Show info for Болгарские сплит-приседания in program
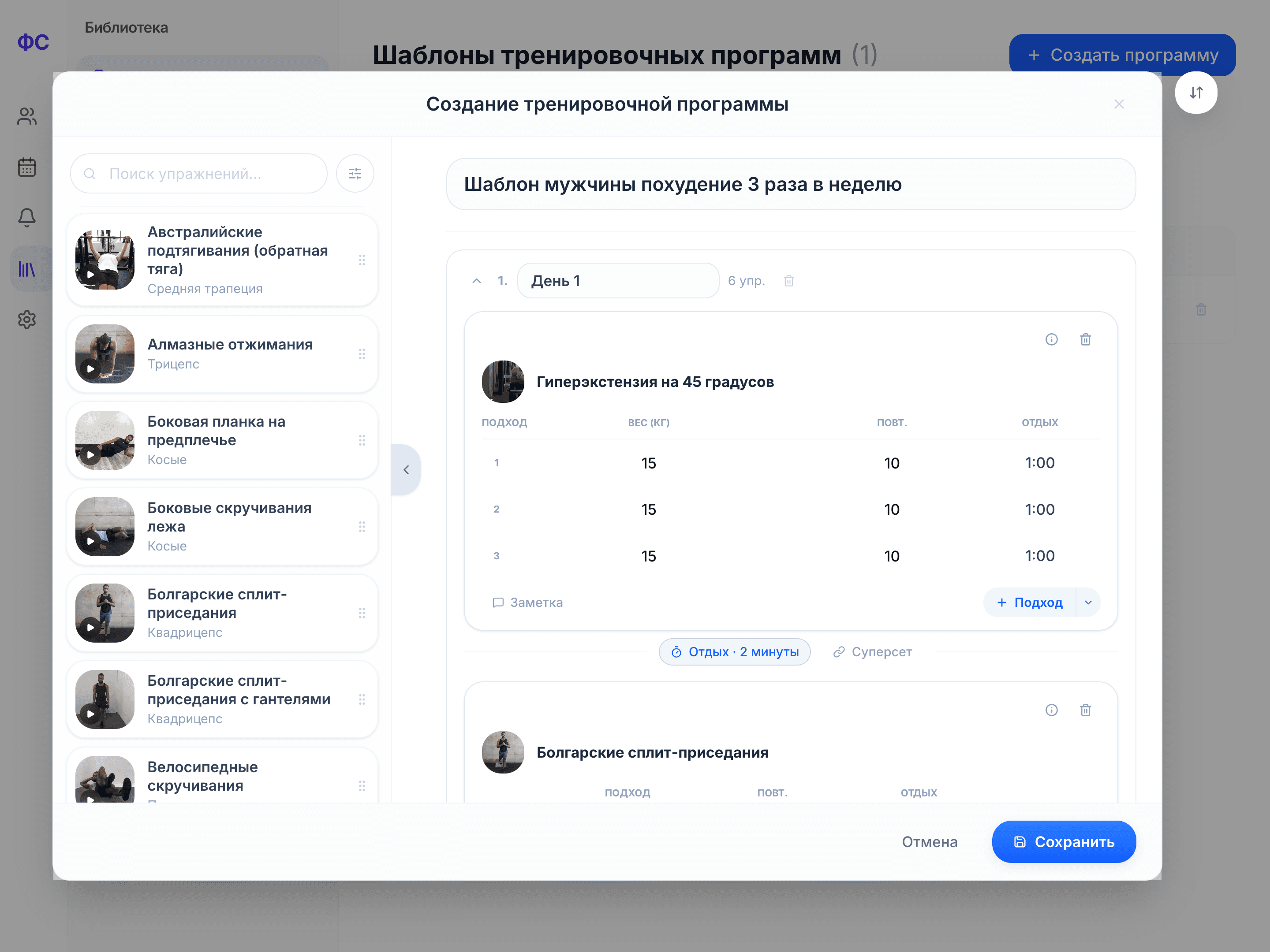Viewport: 1270px width, 952px height. tap(1051, 710)
